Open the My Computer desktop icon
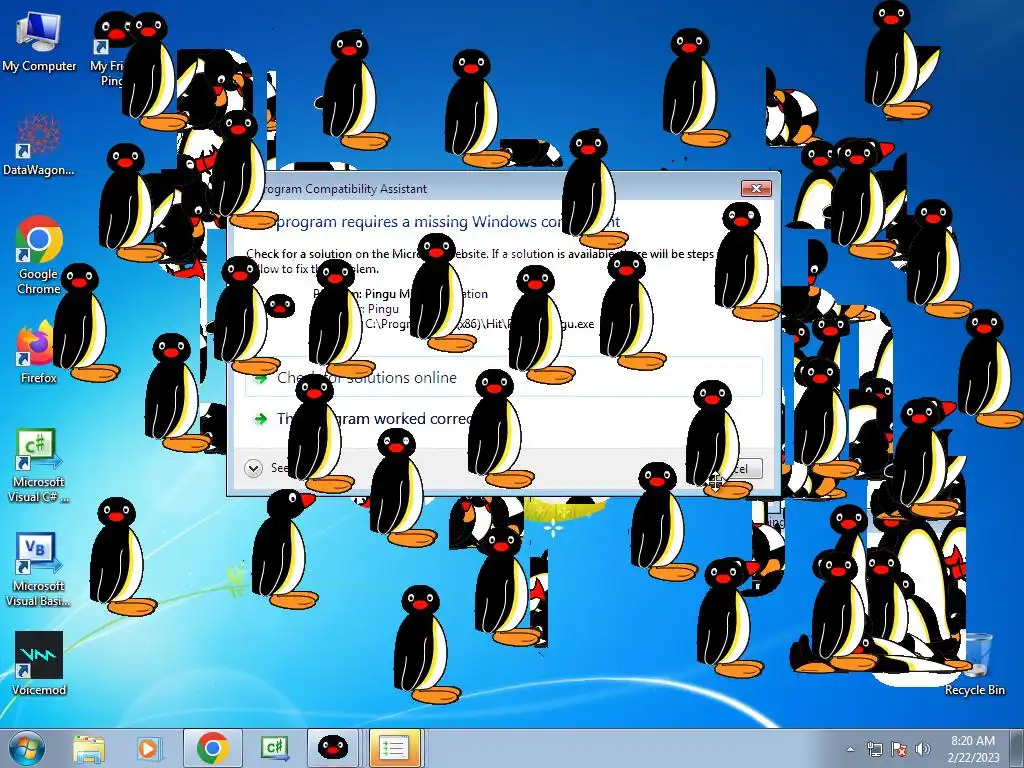Image resolution: width=1024 pixels, height=768 pixels. point(39,42)
